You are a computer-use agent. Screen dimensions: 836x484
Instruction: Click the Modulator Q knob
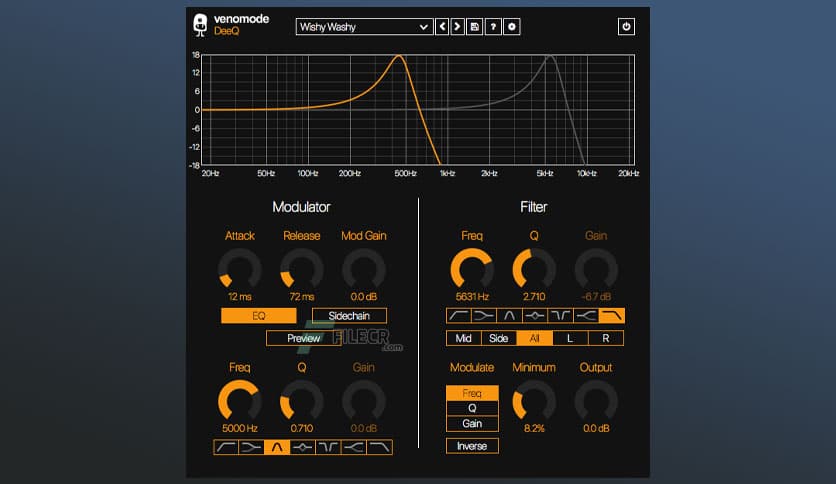302,401
